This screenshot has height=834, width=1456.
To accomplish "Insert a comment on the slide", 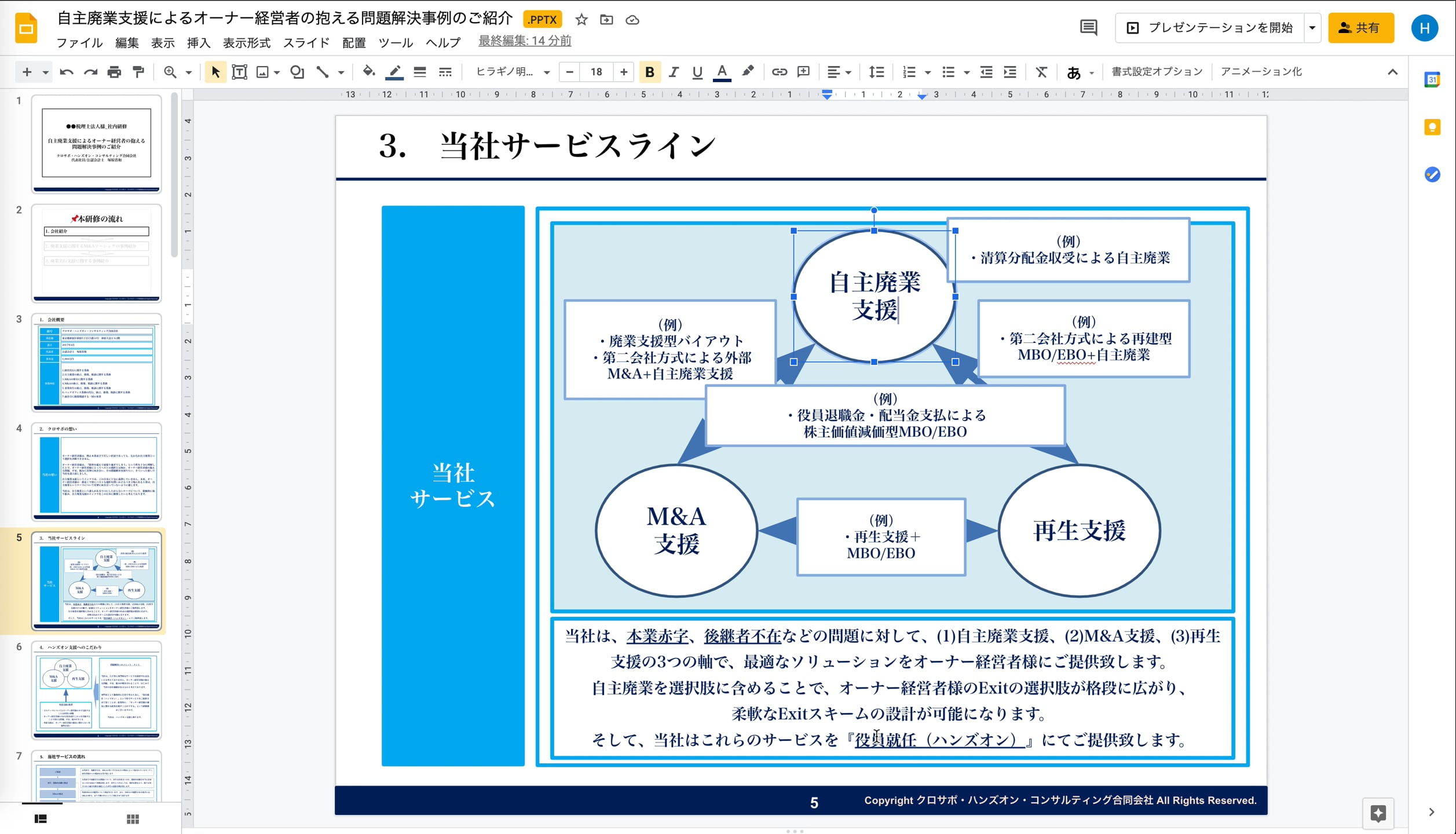I will (804, 72).
